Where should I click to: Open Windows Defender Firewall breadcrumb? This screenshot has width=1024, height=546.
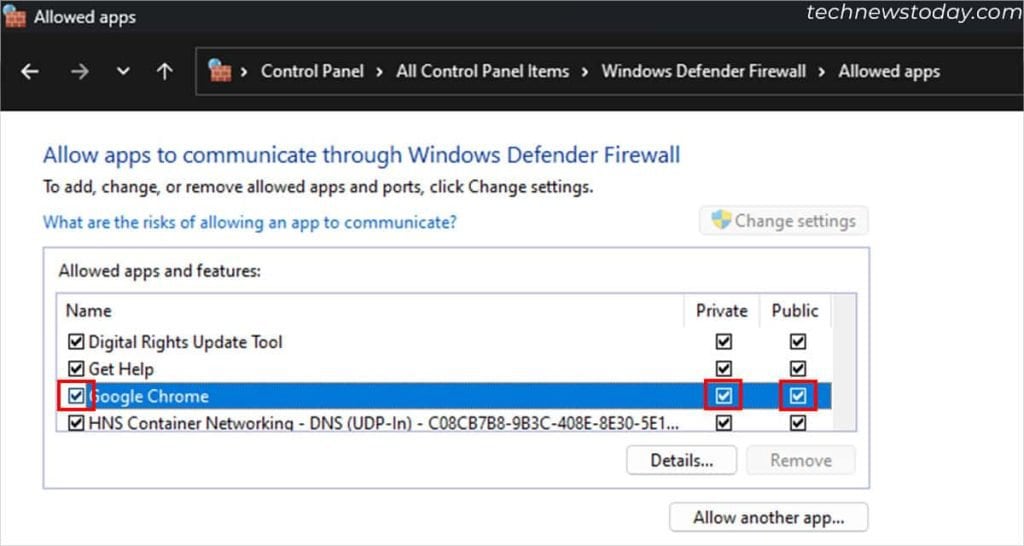click(703, 72)
